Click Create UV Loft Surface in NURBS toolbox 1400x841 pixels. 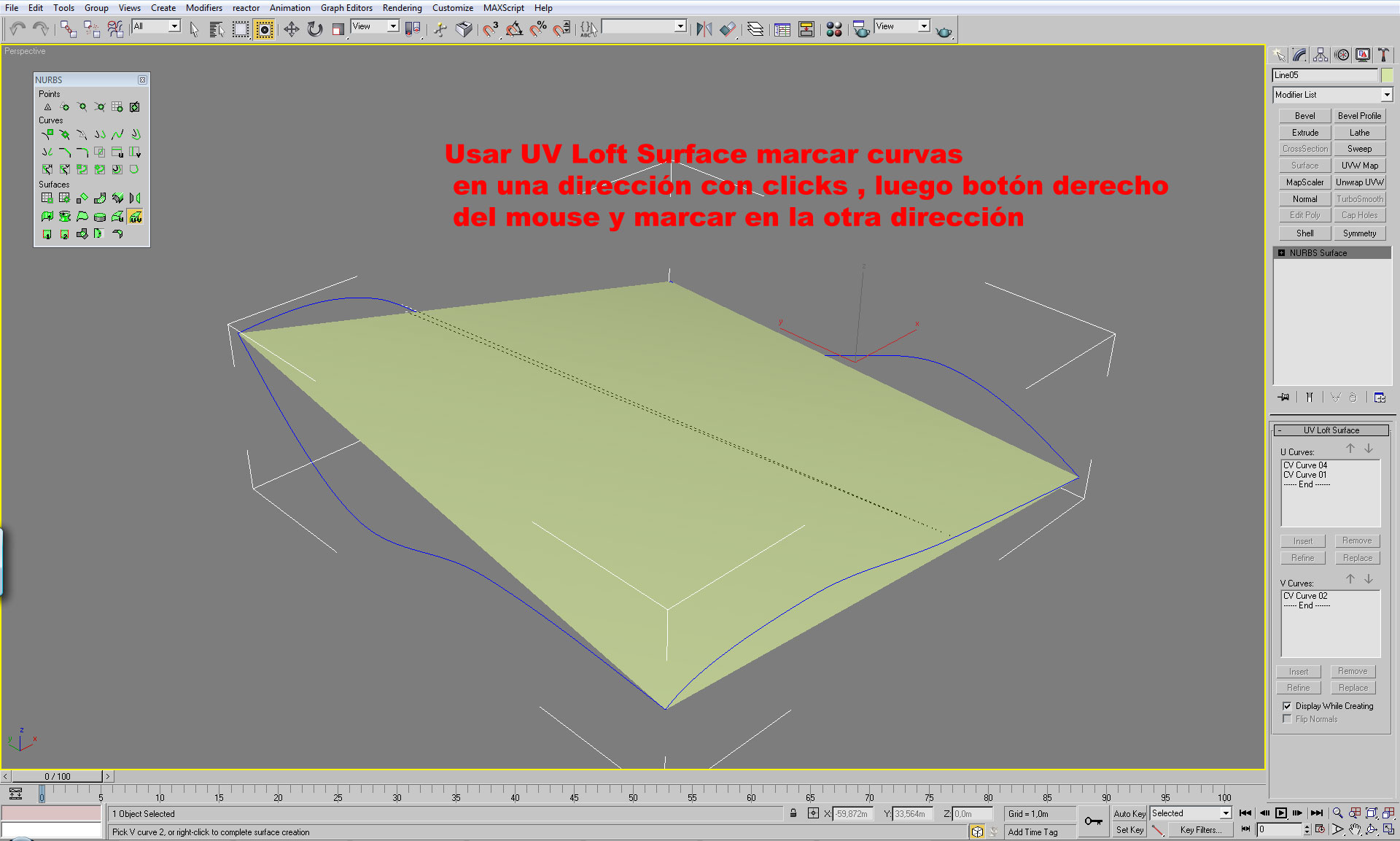pos(135,217)
